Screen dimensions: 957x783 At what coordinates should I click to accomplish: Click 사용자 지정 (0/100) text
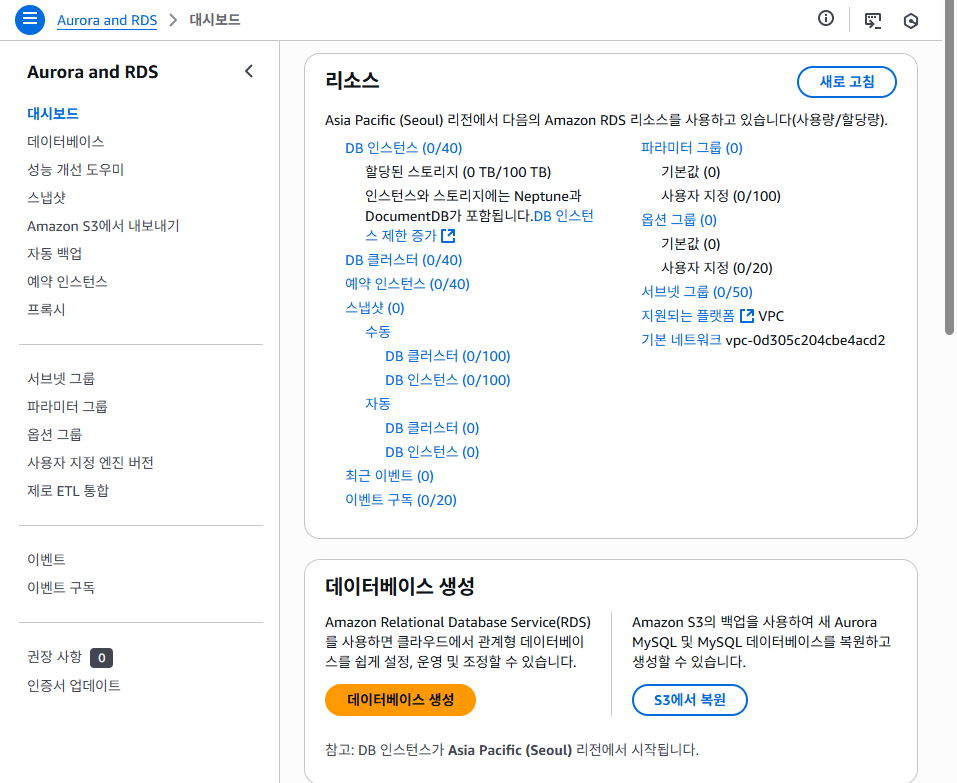[x=721, y=196]
